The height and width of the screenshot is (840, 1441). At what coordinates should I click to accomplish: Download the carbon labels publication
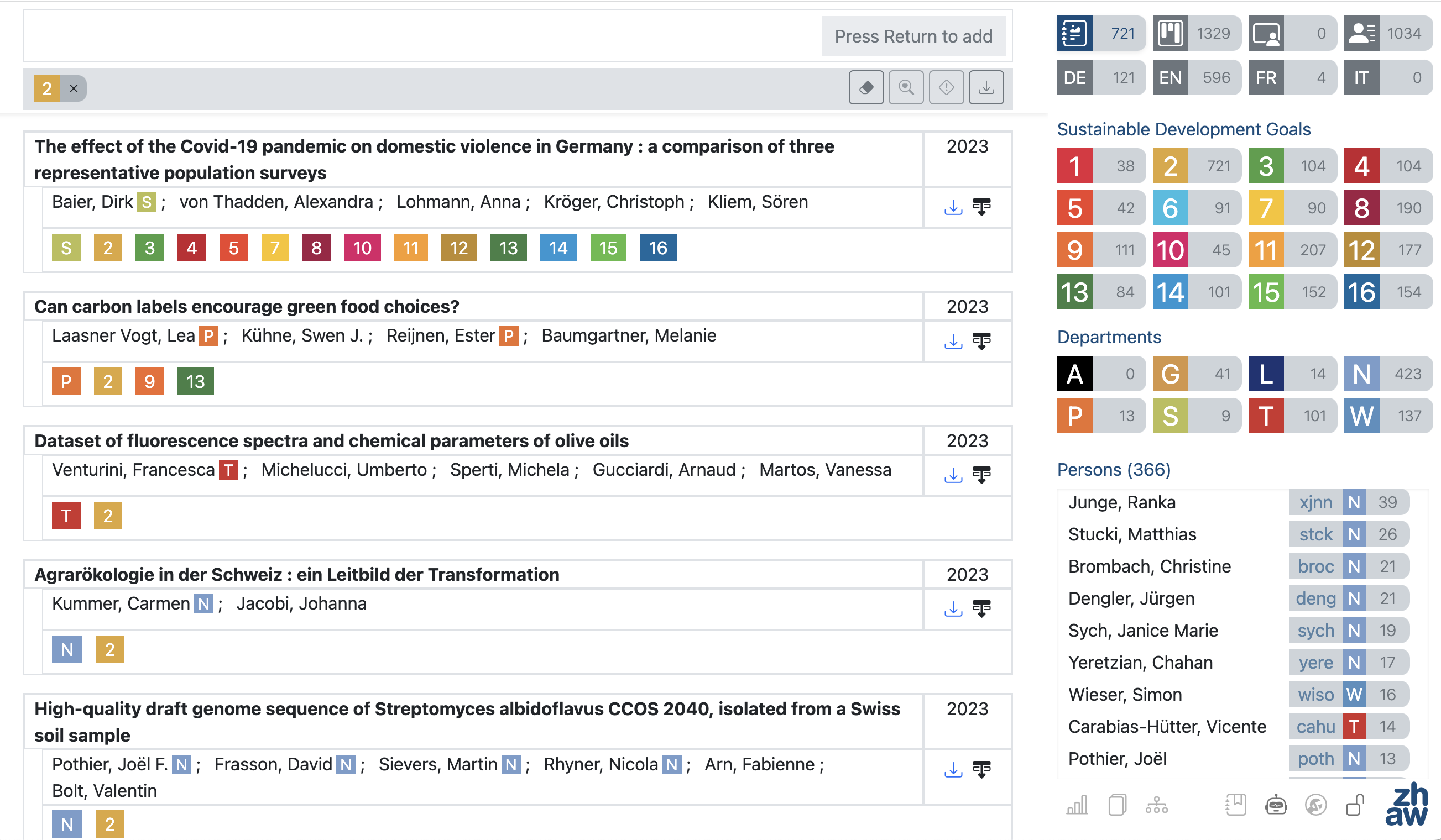[953, 341]
